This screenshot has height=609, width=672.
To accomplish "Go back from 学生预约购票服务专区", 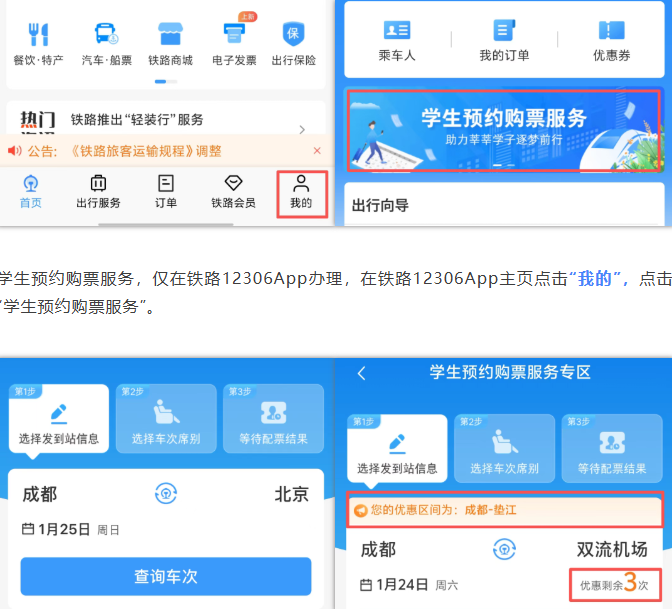I will click(362, 373).
